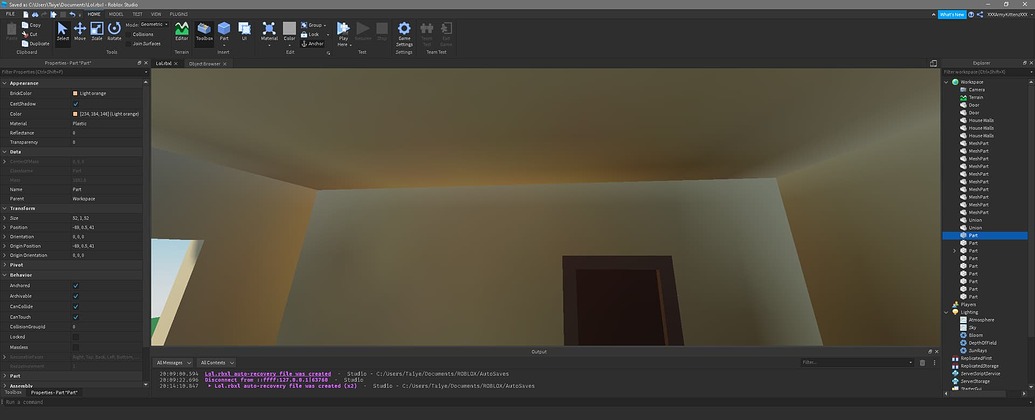Viewport: 1035px width, 420px height.
Task: Toggle the CanTouch checkbox
Action: click(x=76, y=317)
